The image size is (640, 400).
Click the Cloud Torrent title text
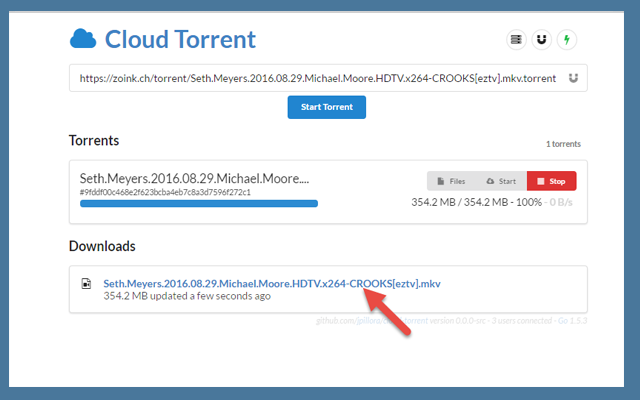(x=180, y=39)
